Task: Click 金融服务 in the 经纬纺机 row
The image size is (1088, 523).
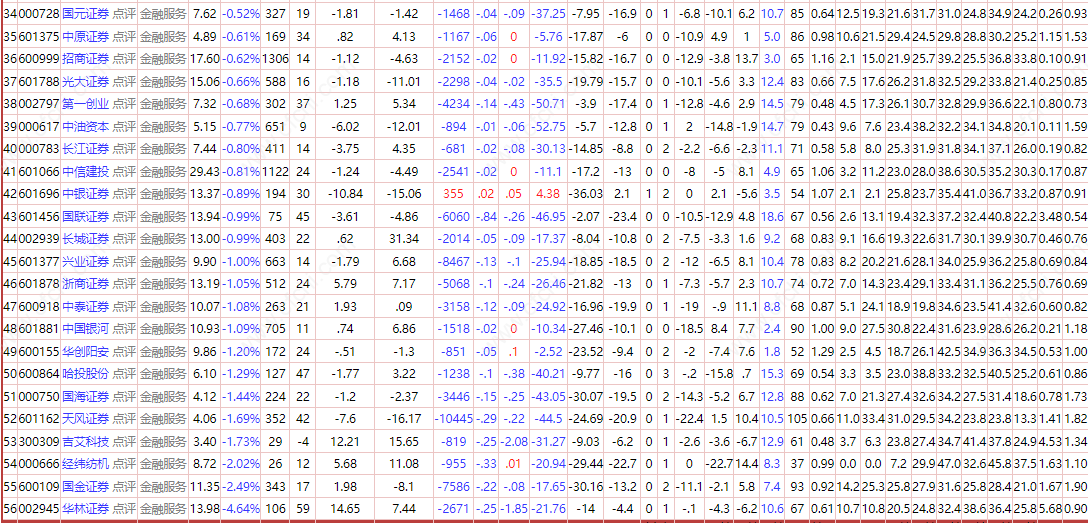Action: [x=163, y=464]
